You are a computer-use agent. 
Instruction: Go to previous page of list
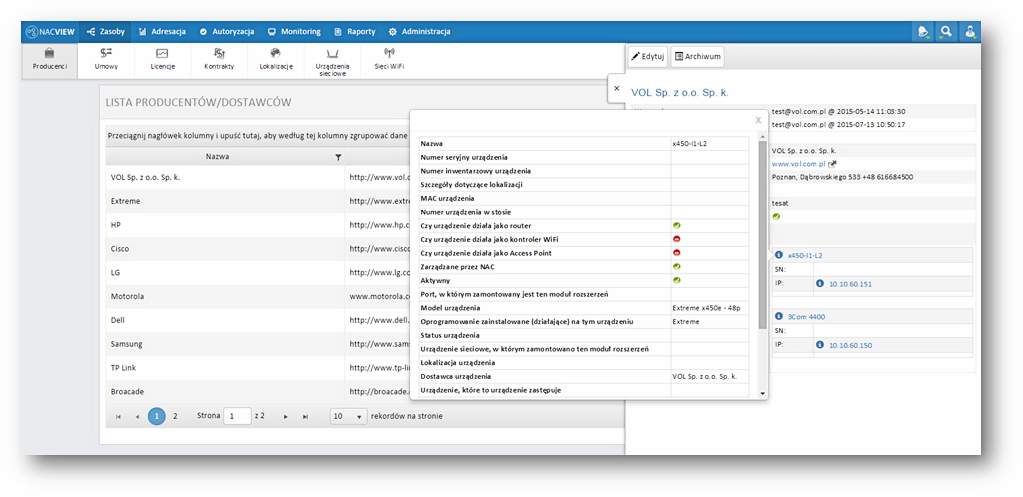(137, 416)
